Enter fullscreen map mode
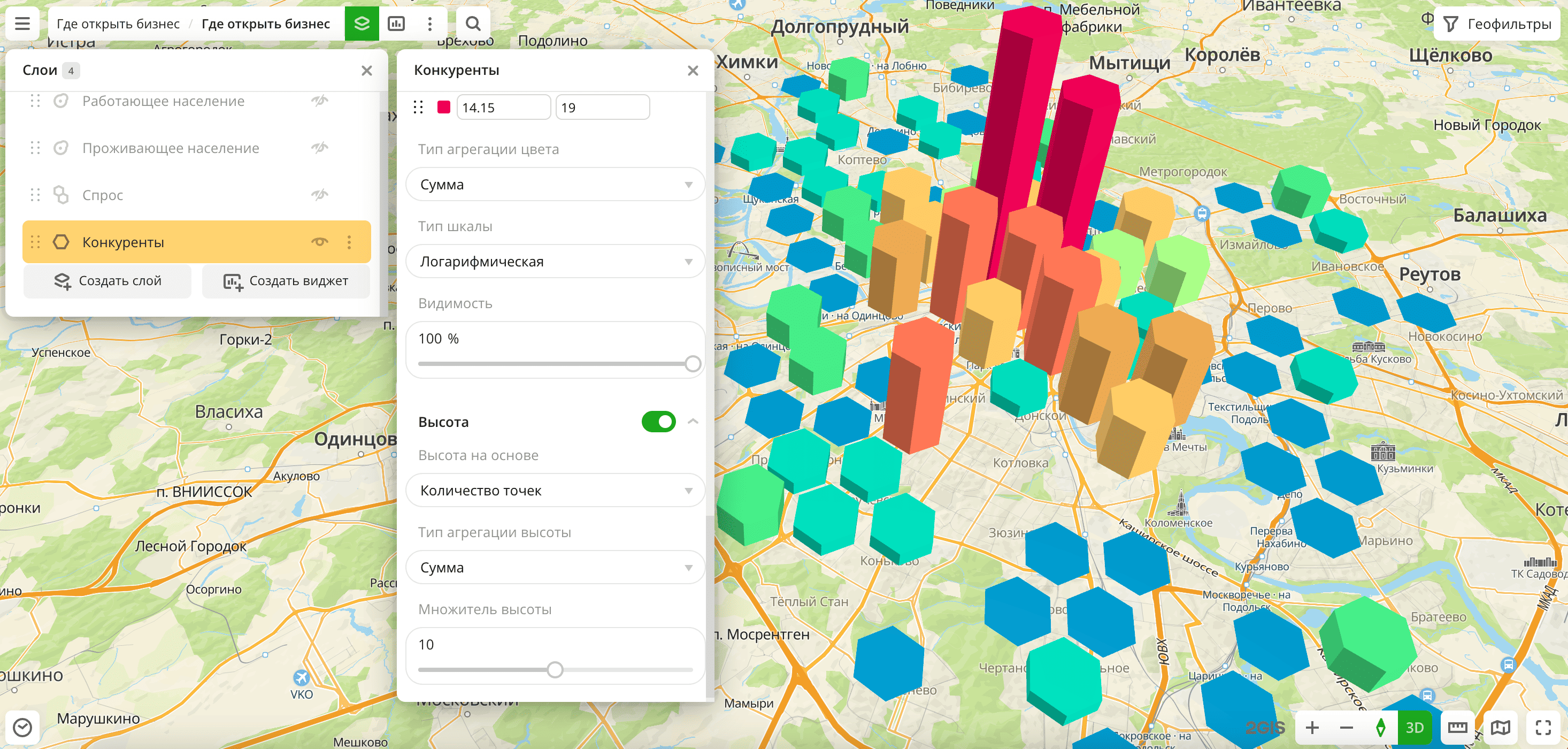 click(x=1543, y=727)
